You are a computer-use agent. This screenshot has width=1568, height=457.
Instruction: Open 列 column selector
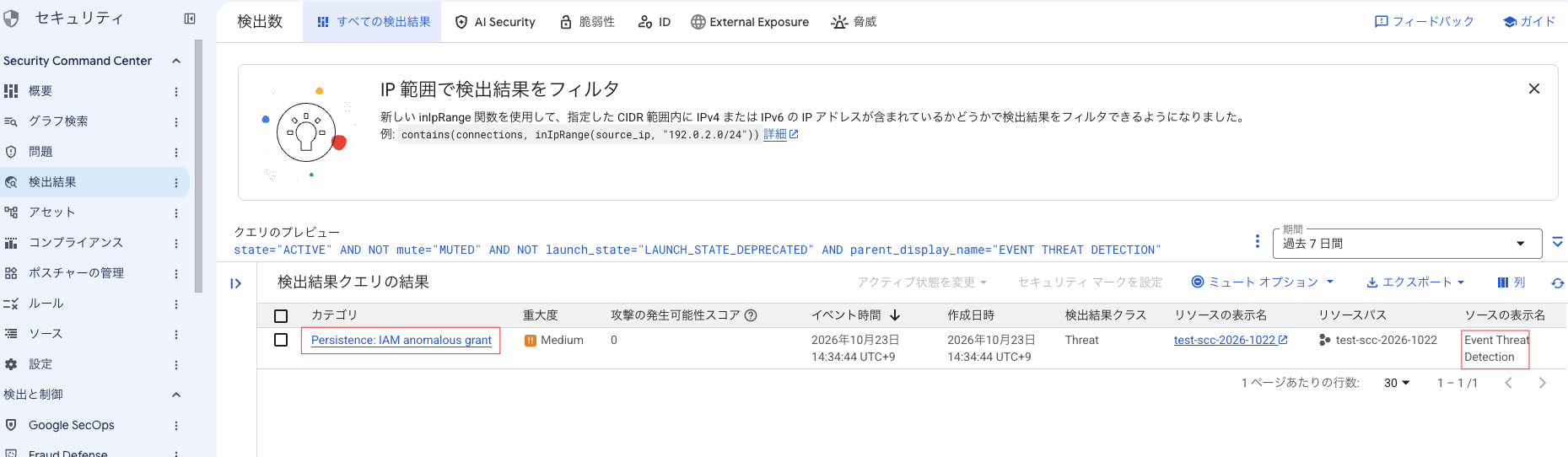tap(1511, 282)
